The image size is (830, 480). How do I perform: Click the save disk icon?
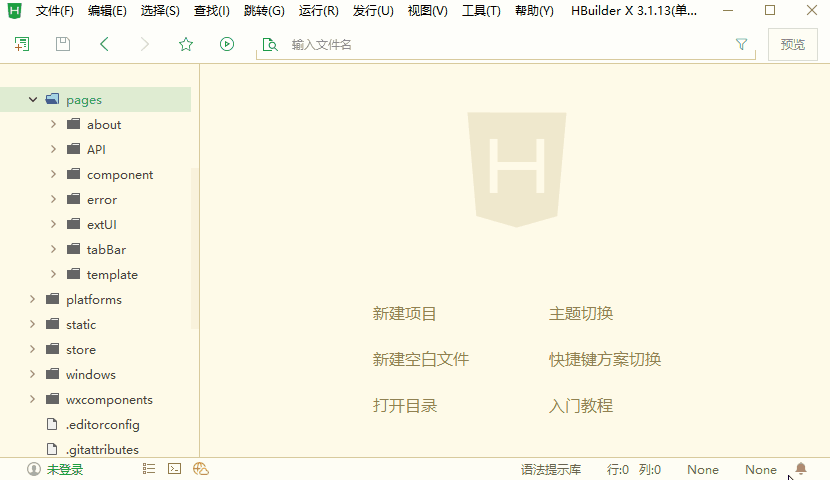(63, 44)
